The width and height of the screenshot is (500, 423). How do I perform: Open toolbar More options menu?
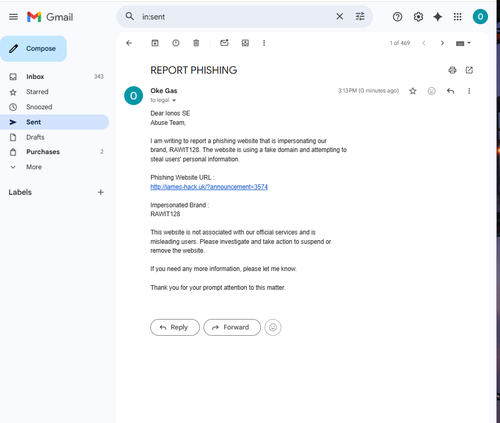[x=264, y=43]
